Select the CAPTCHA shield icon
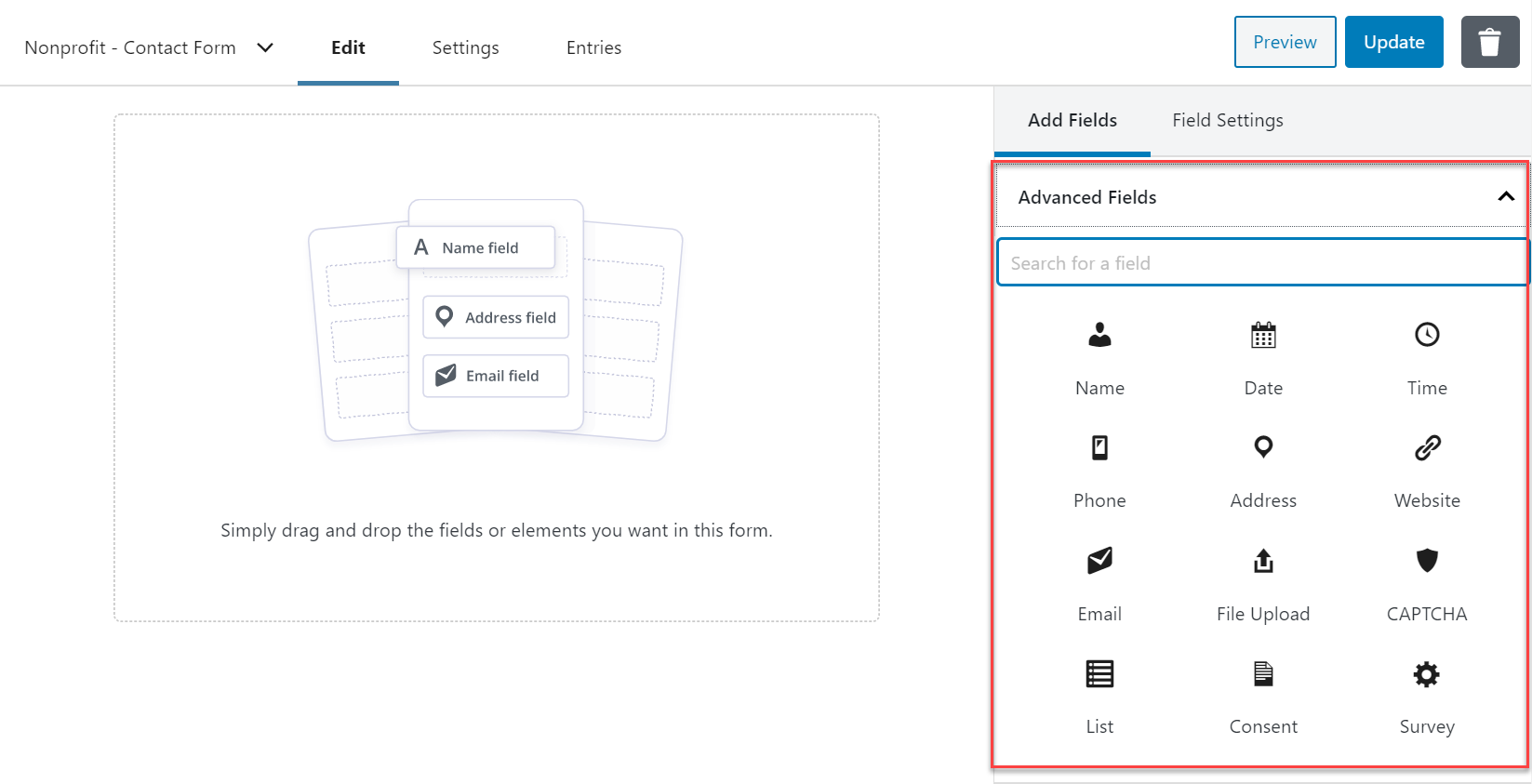The height and width of the screenshot is (784, 1532). pyautogui.click(x=1427, y=560)
